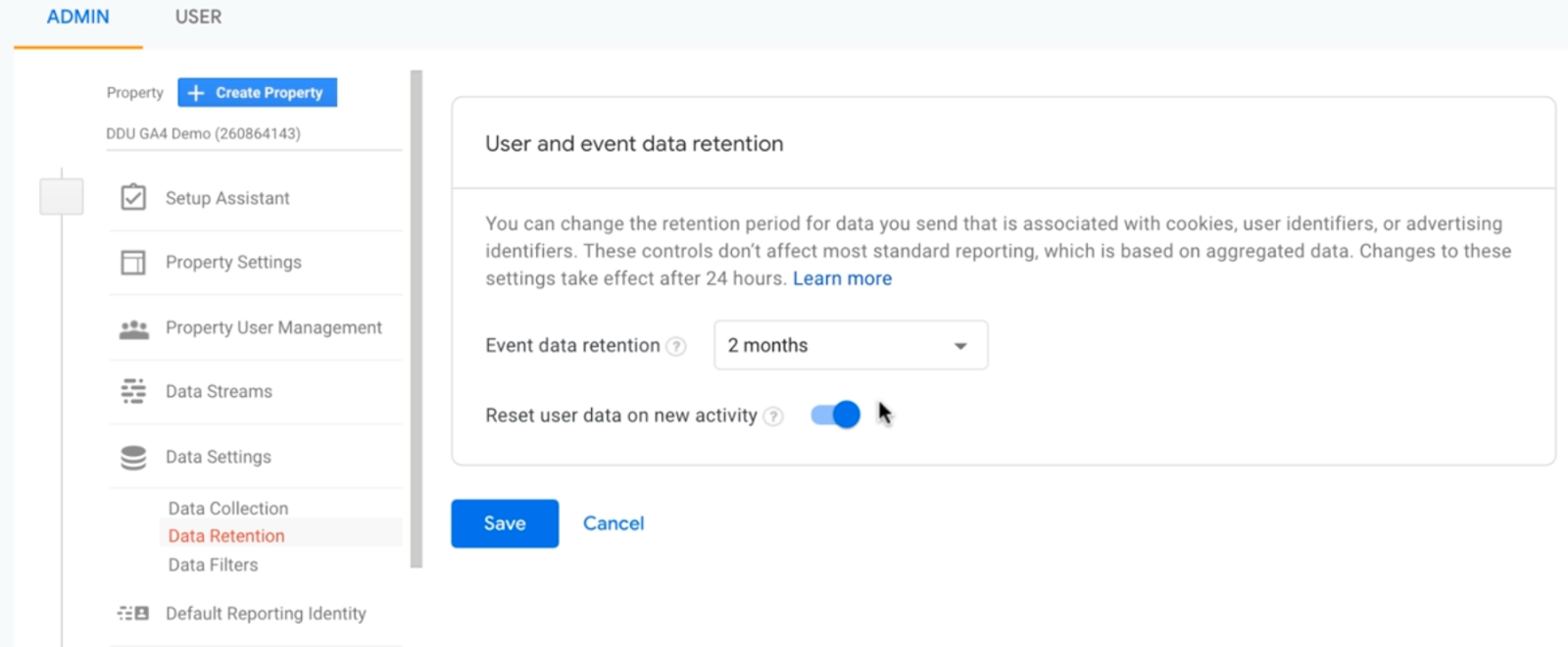Screen dimensions: 1568x647
Task: Follow the Learn more link
Action: pos(842,278)
